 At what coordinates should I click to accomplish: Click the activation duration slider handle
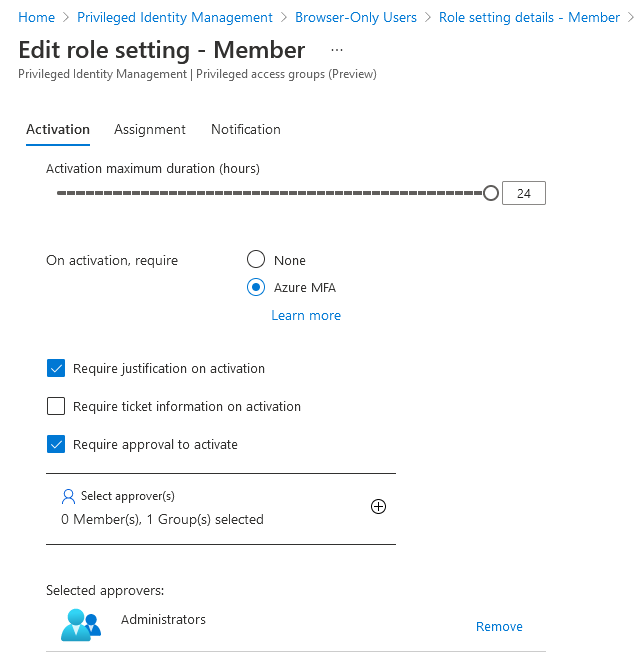tap(490, 193)
